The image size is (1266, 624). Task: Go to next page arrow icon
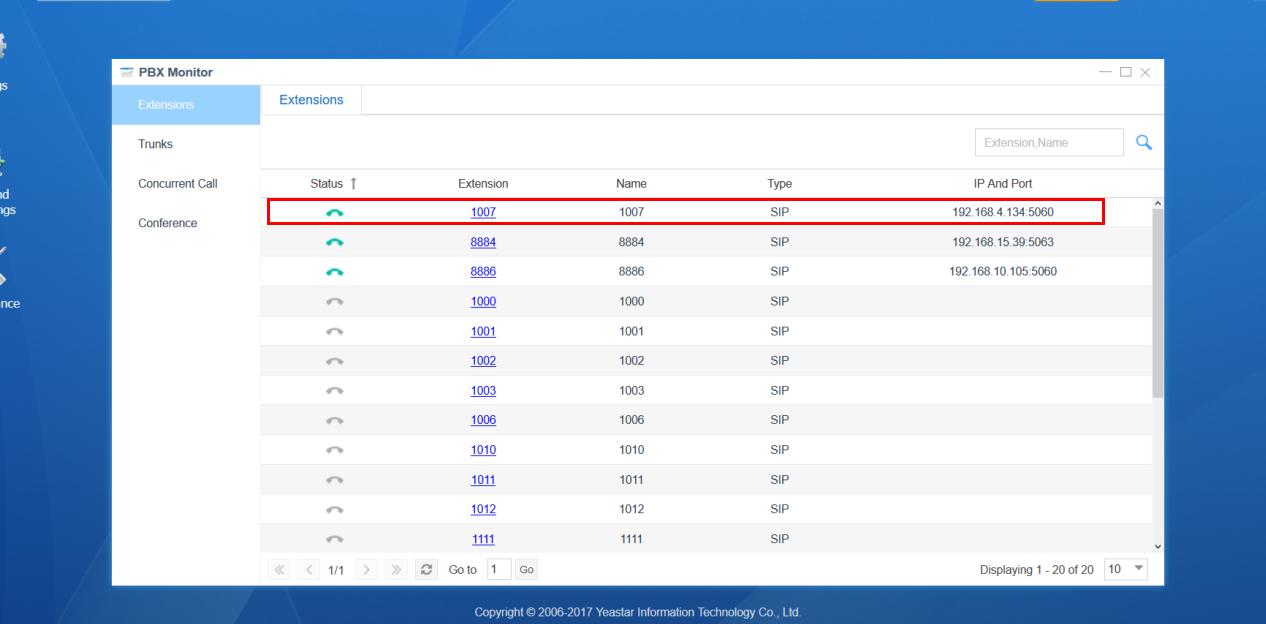pyautogui.click(x=367, y=569)
